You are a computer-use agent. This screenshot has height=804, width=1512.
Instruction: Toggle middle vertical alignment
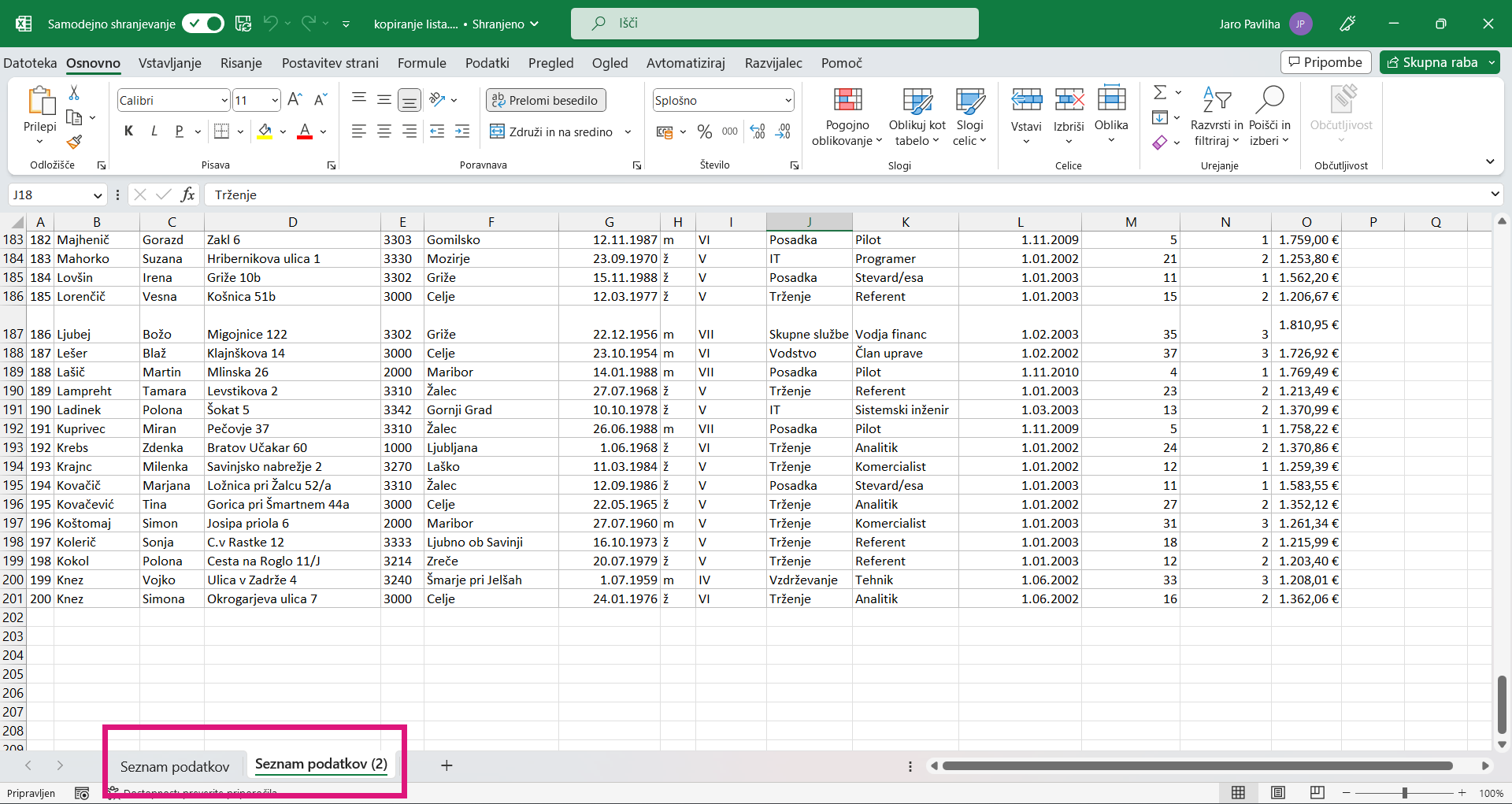pos(384,99)
